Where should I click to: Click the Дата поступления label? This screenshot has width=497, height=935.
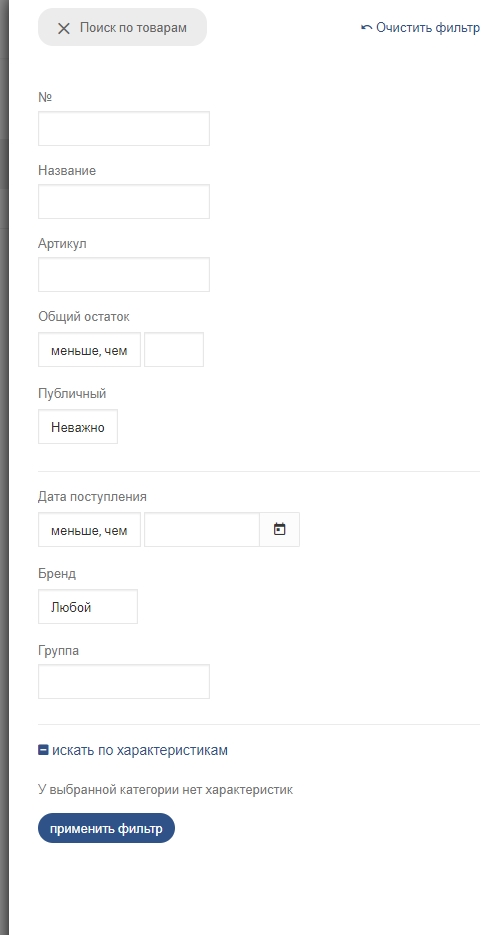pyautogui.click(x=92, y=497)
